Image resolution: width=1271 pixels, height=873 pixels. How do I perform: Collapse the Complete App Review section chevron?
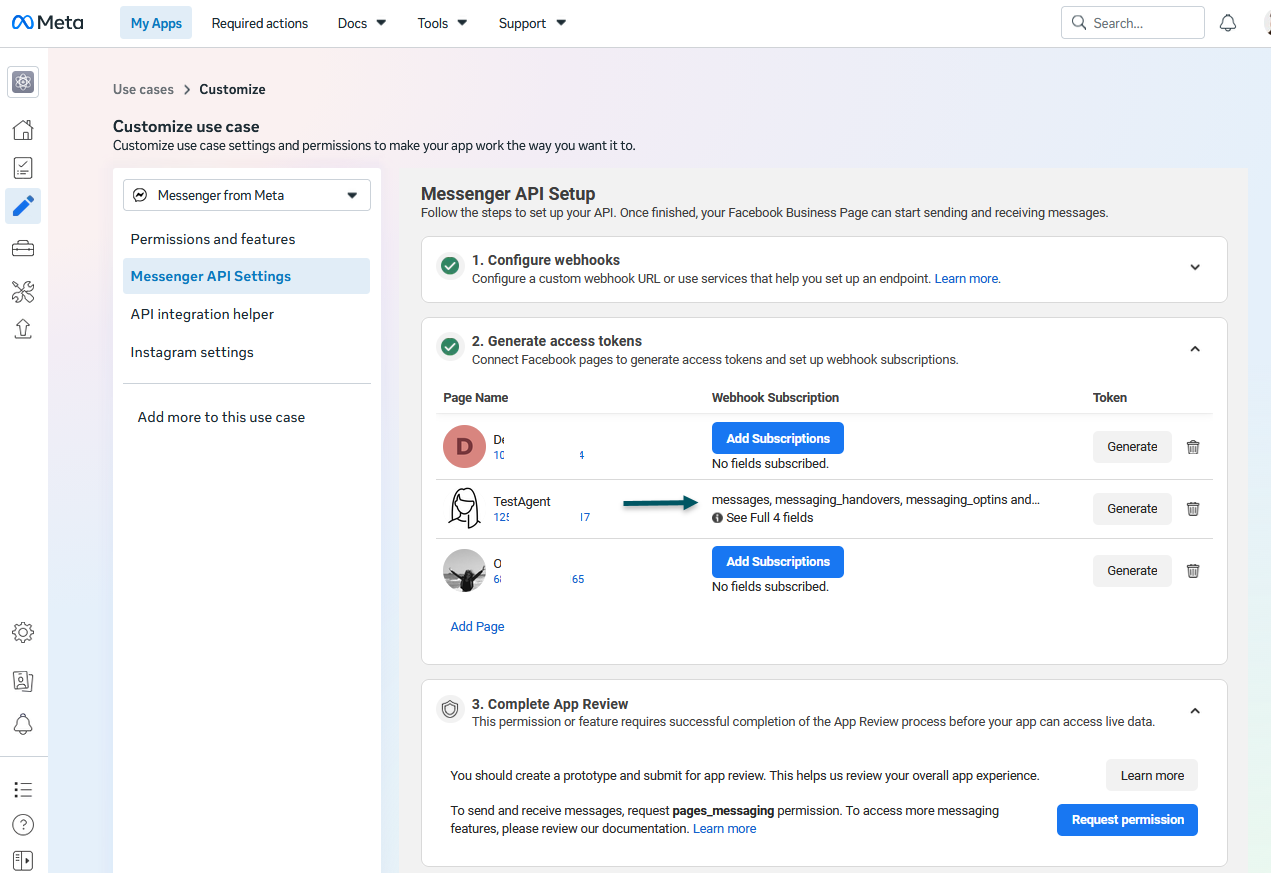1195,711
